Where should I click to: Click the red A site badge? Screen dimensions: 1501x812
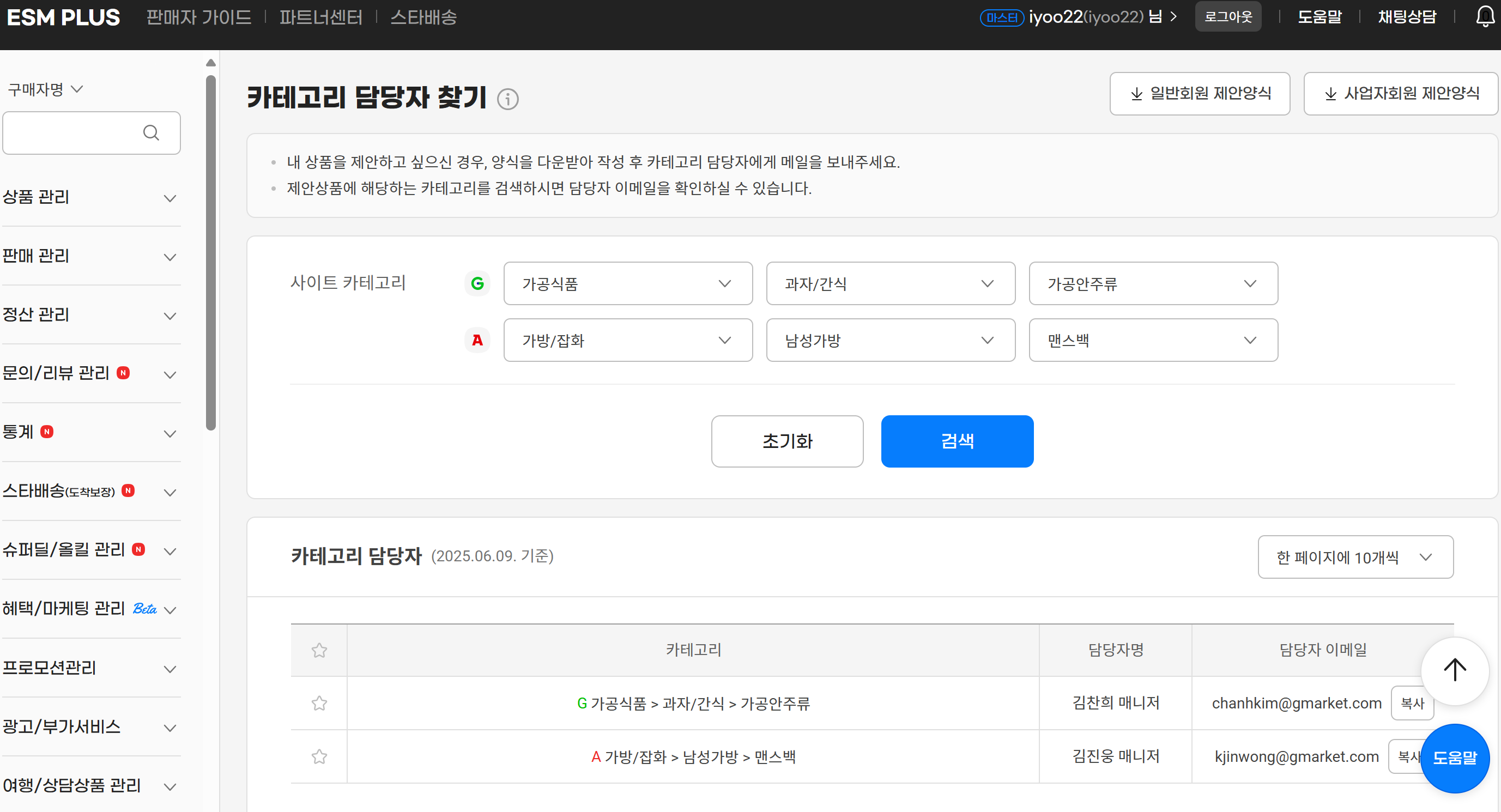pos(477,340)
